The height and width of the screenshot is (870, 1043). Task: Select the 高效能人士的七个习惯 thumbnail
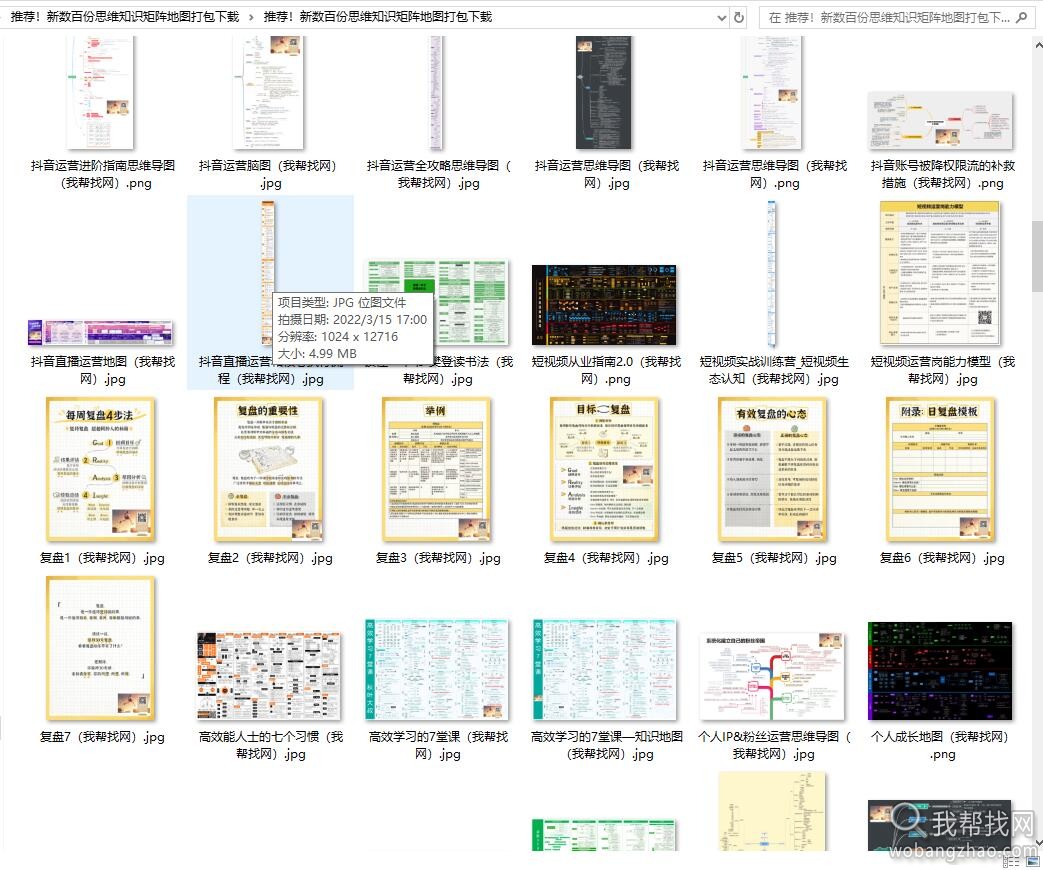coord(268,676)
